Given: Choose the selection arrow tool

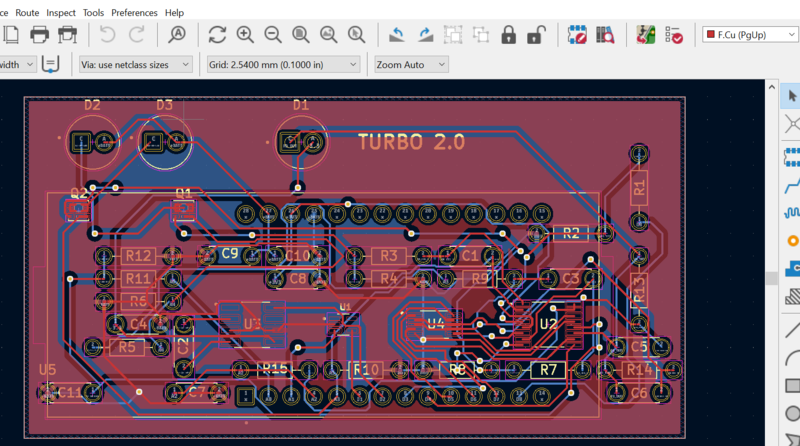Looking at the screenshot, I should pyautogui.click(x=792, y=95).
